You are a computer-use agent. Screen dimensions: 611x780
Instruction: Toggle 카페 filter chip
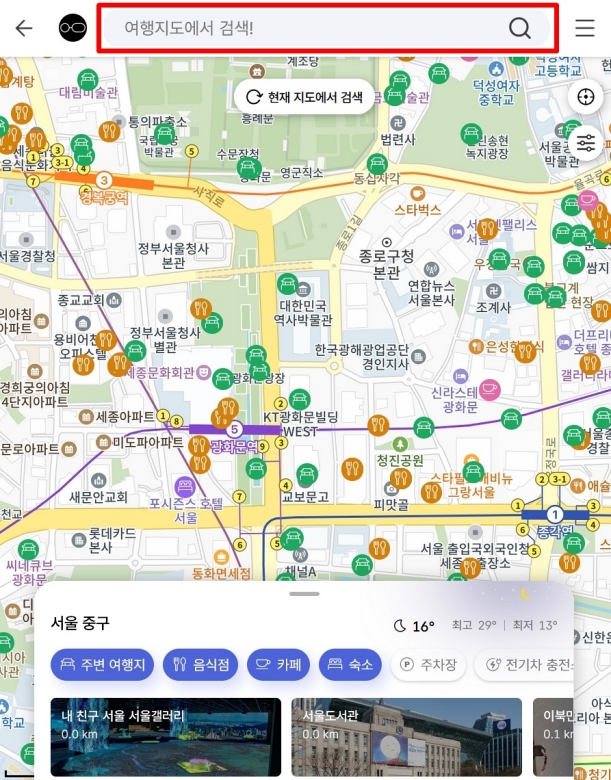click(278, 664)
